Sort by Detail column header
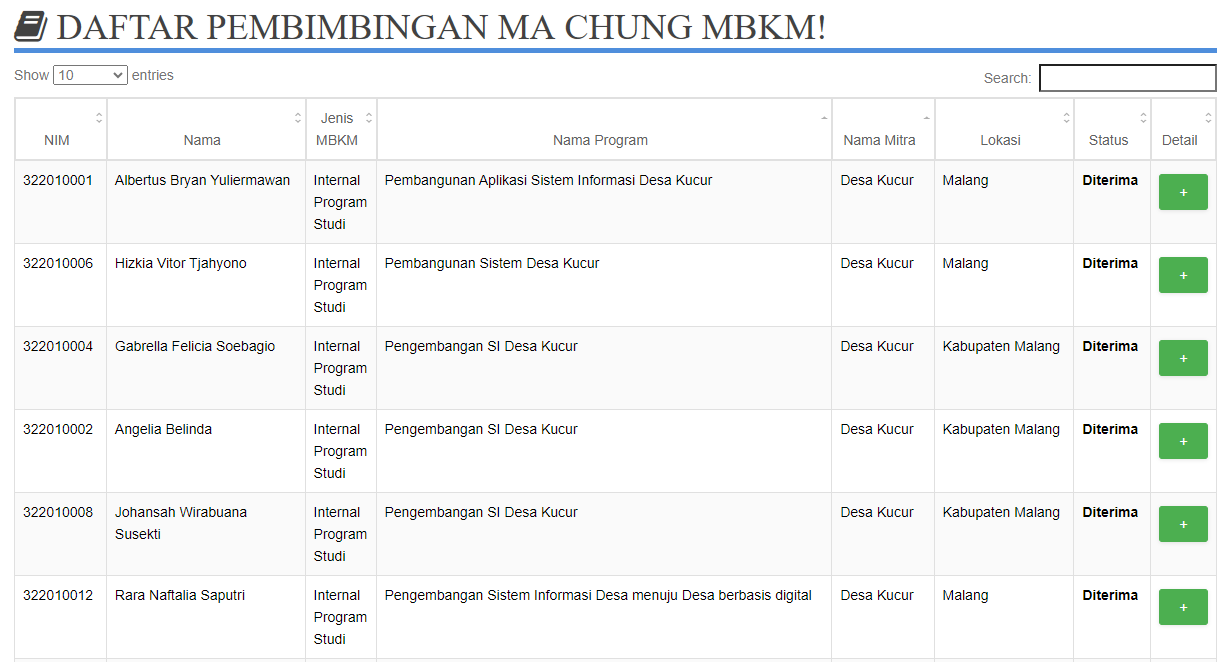 coord(1183,129)
